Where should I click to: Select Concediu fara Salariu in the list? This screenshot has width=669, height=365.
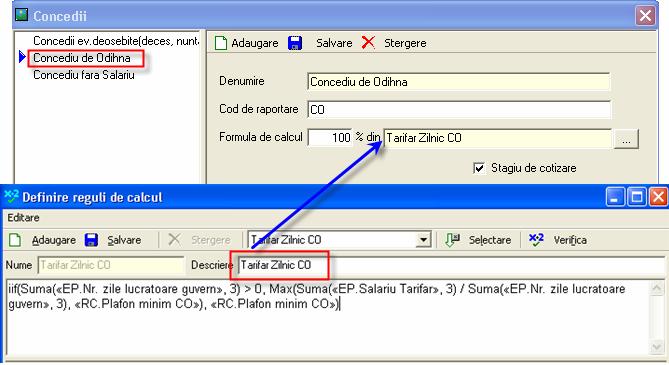tap(84, 75)
